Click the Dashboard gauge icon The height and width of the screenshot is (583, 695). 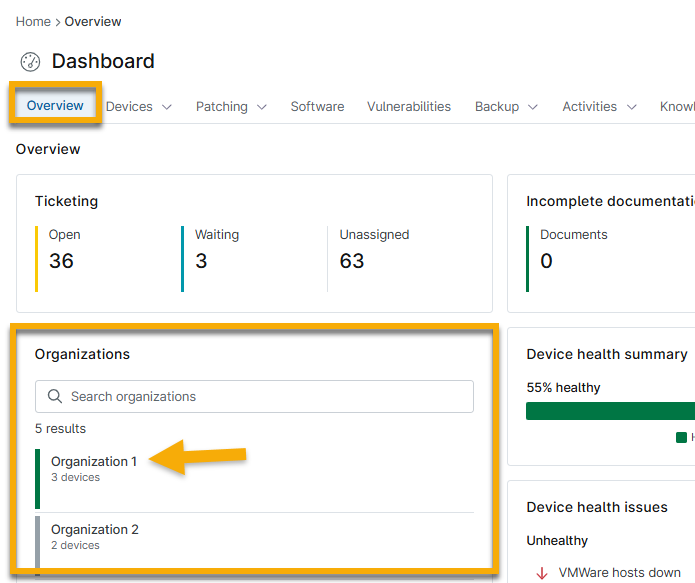click(x=30, y=62)
